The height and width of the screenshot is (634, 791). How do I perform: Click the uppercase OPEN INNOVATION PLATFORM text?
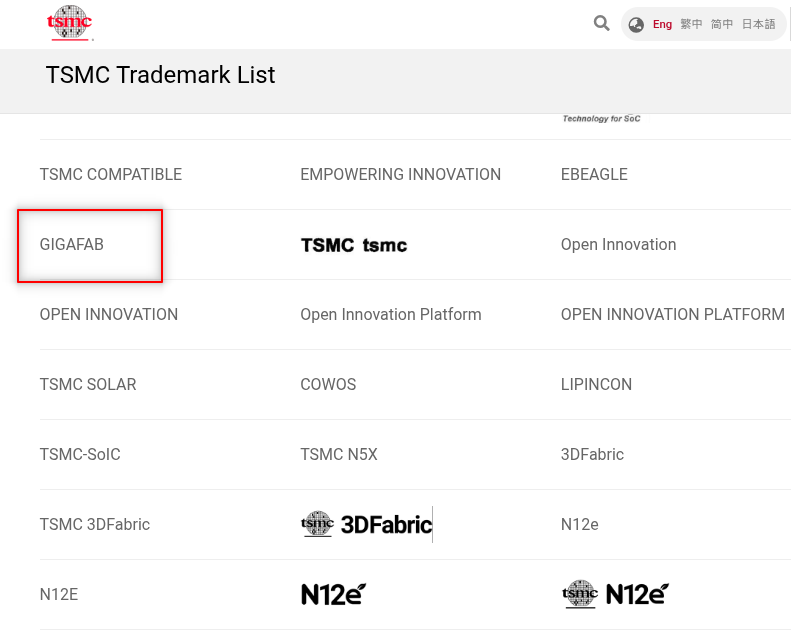pos(673,315)
